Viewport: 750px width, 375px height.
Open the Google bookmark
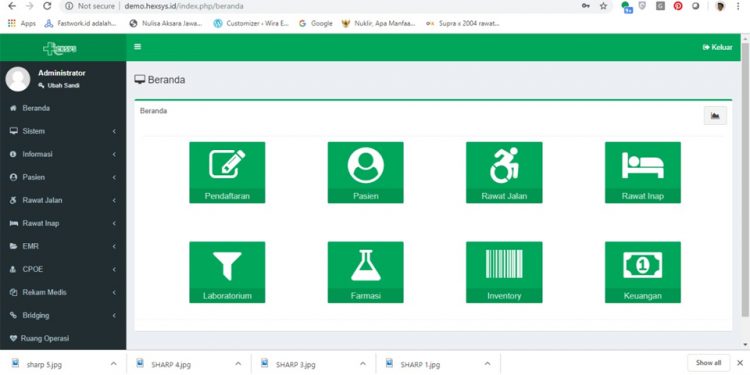coord(315,23)
